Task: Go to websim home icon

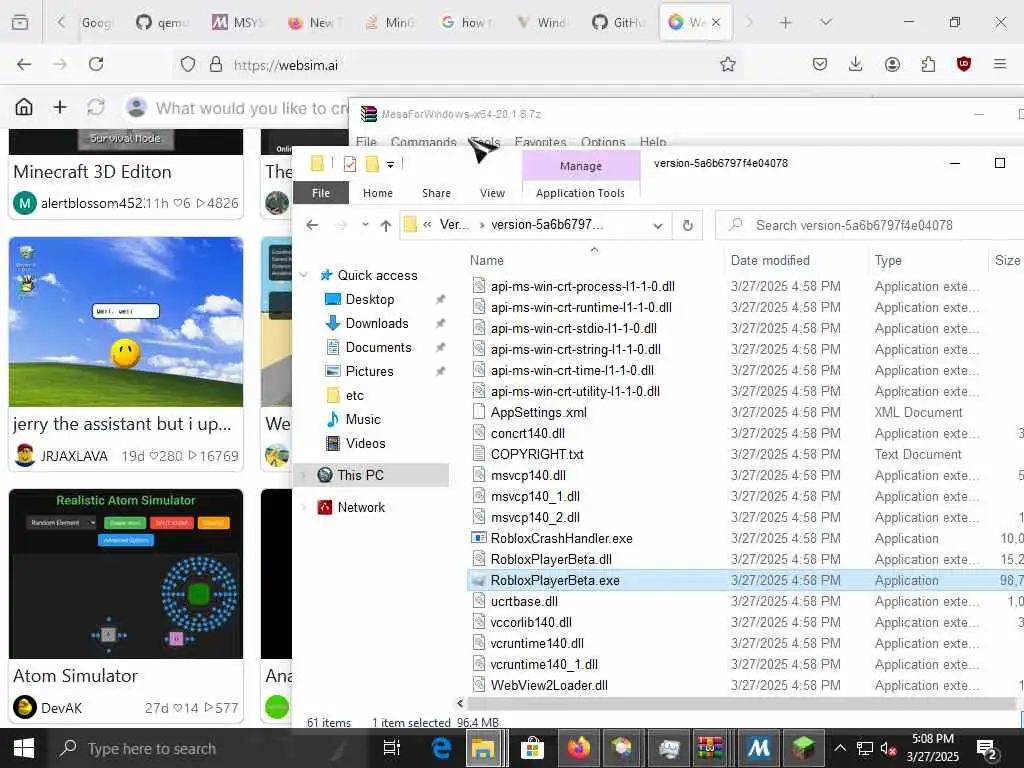Action: tap(24, 106)
